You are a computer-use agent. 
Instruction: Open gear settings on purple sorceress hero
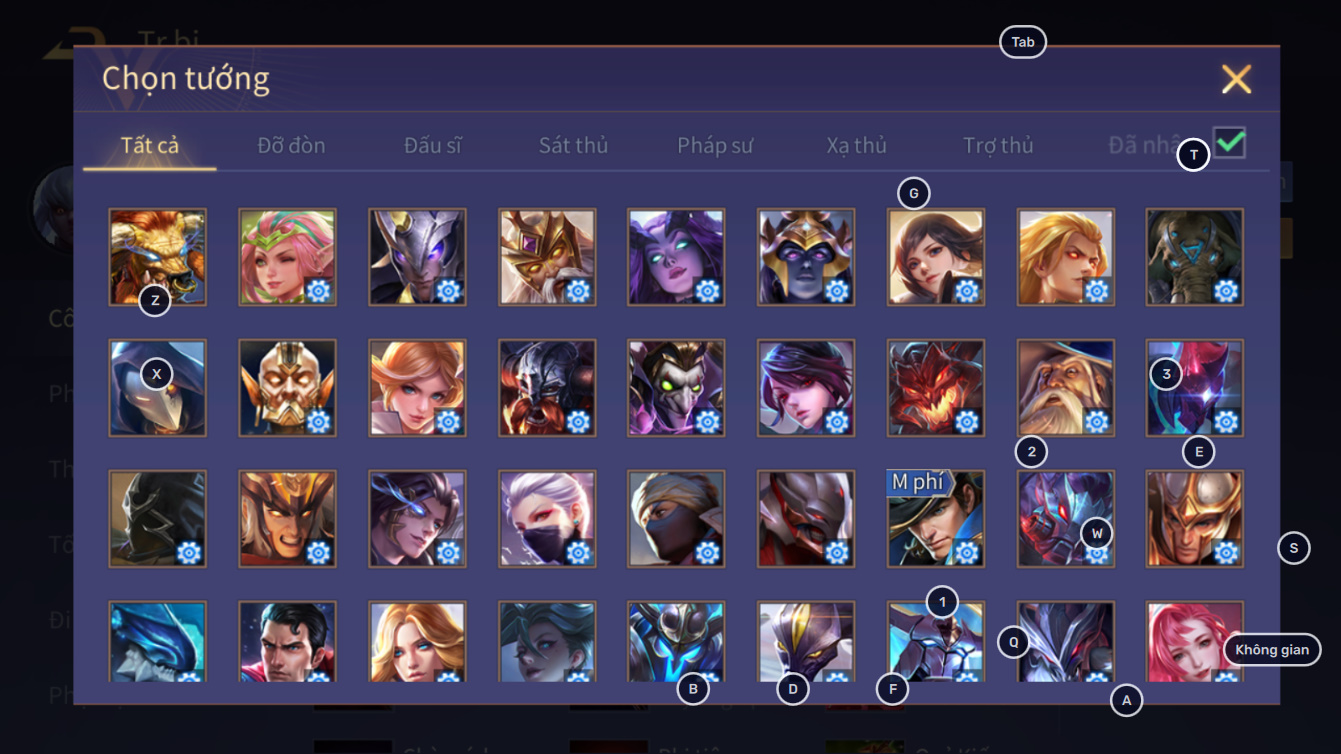click(x=708, y=291)
